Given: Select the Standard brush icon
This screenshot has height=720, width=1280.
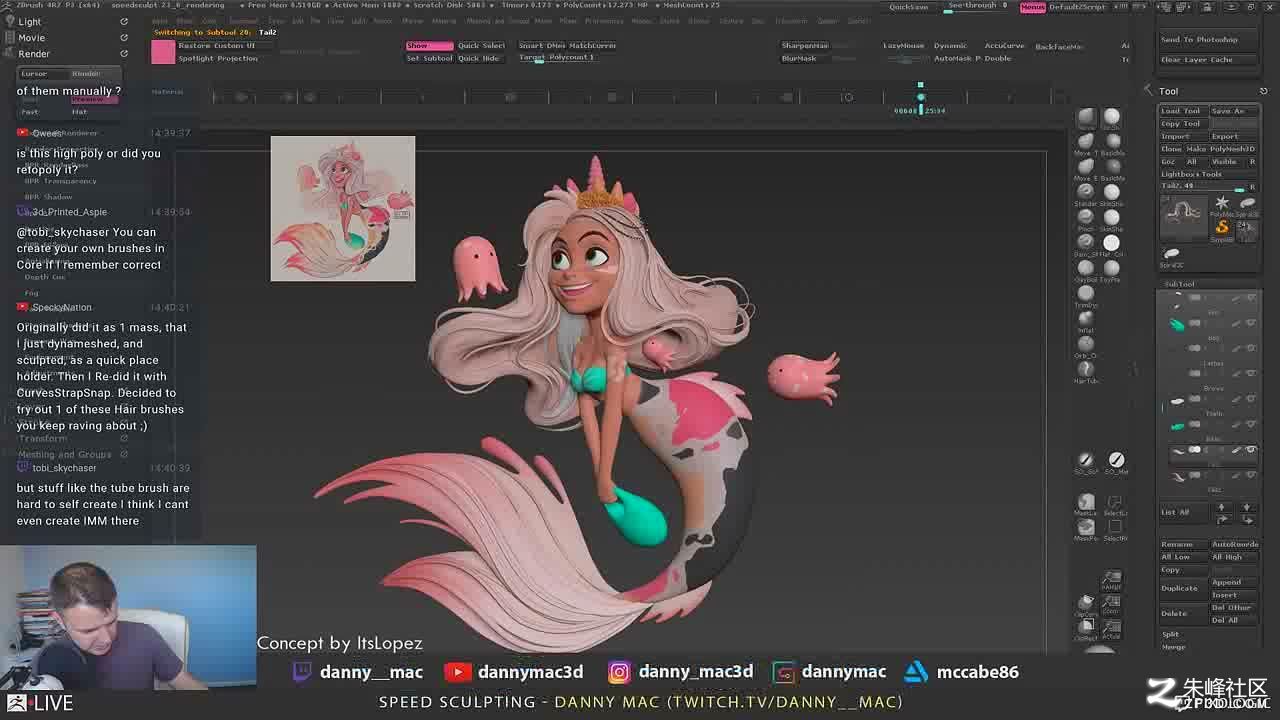Looking at the screenshot, I should click(1085, 192).
